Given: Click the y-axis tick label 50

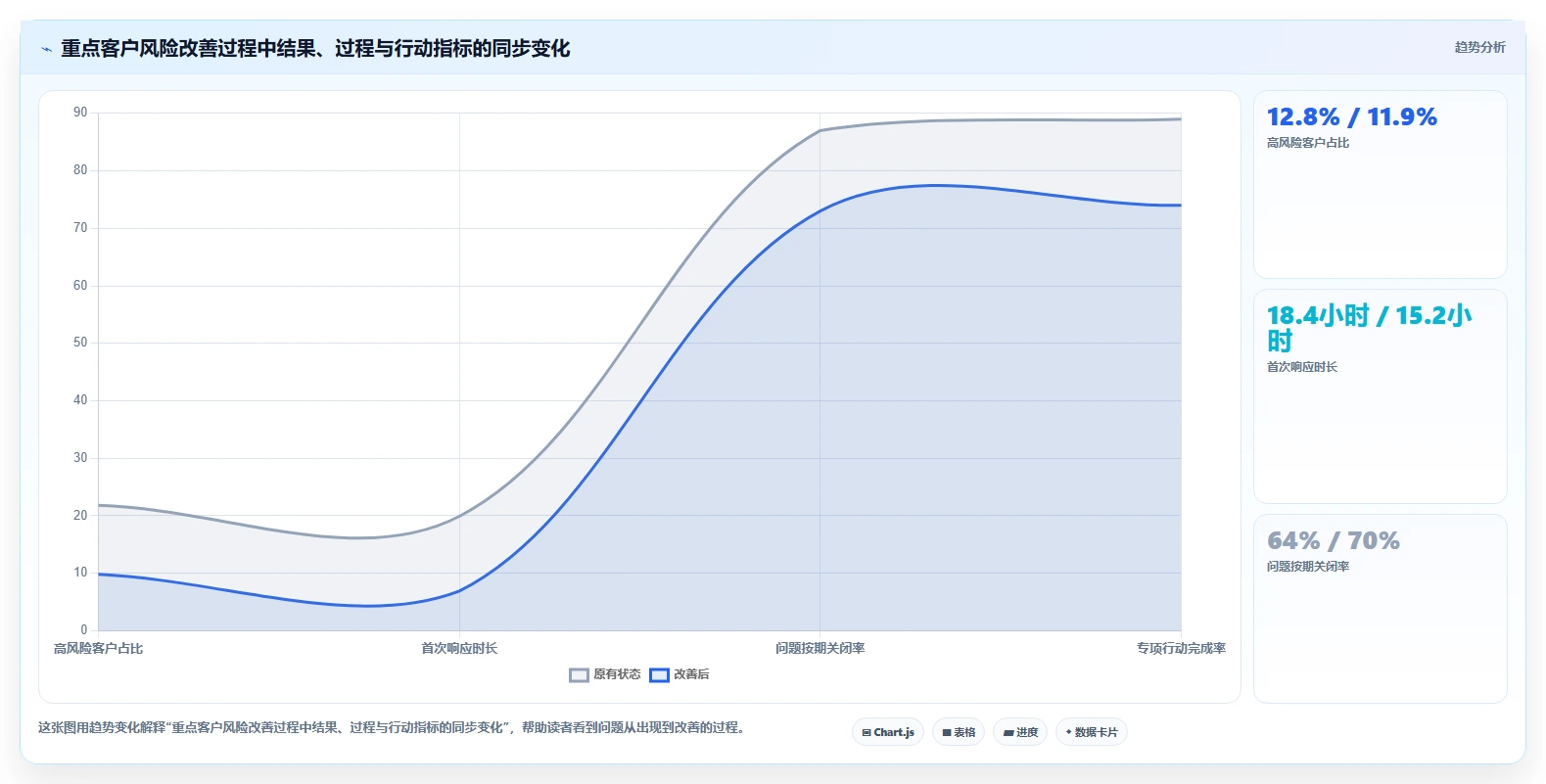Looking at the screenshot, I should click(x=80, y=343).
